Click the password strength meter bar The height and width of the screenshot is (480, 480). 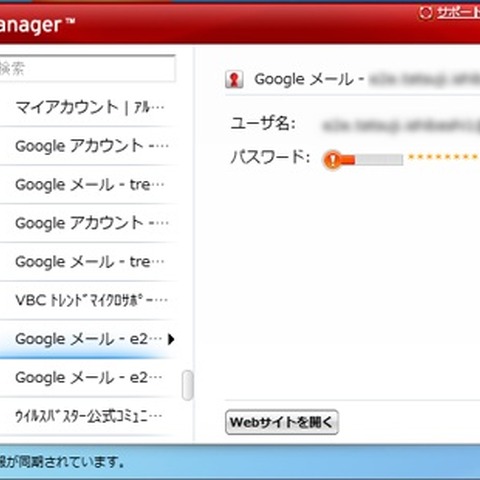[x=372, y=160]
